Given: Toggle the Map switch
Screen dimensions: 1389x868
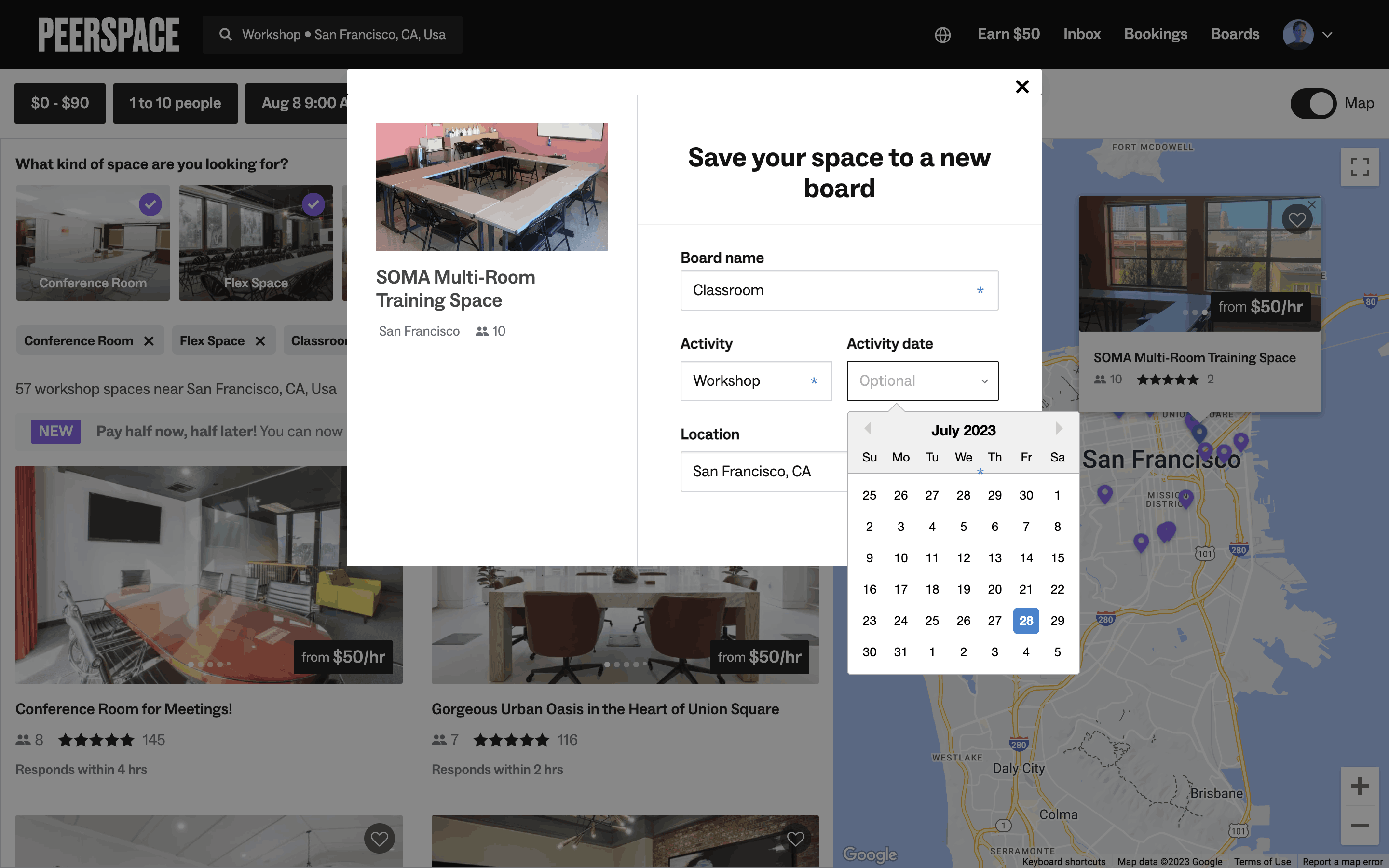Looking at the screenshot, I should [1313, 103].
